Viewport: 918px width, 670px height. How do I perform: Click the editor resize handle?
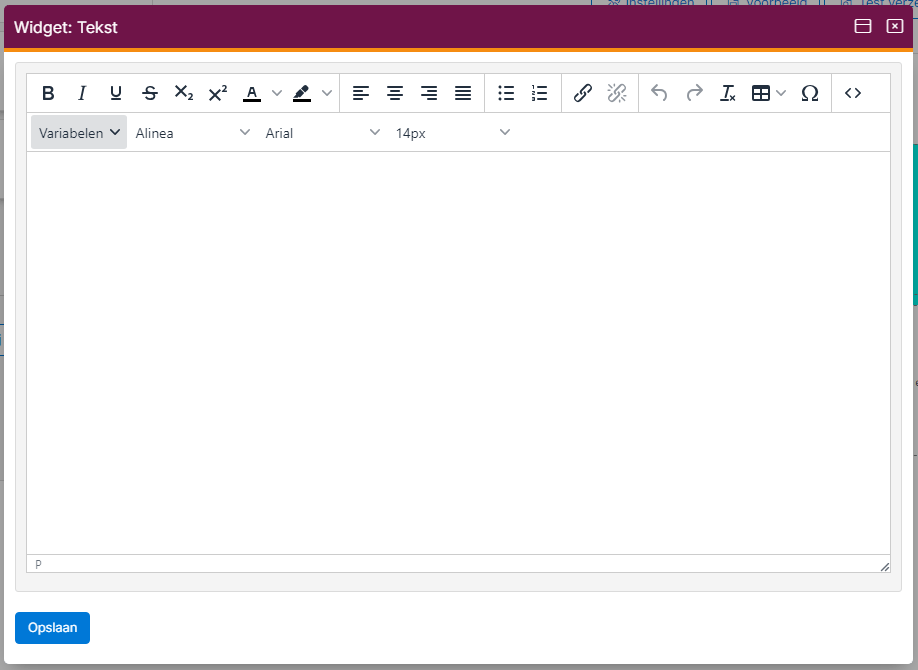point(885,566)
